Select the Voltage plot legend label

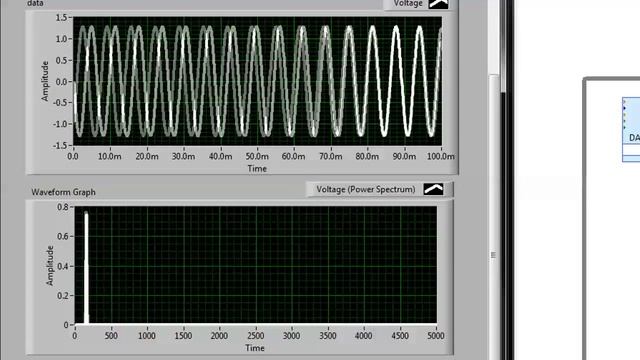coord(408,4)
